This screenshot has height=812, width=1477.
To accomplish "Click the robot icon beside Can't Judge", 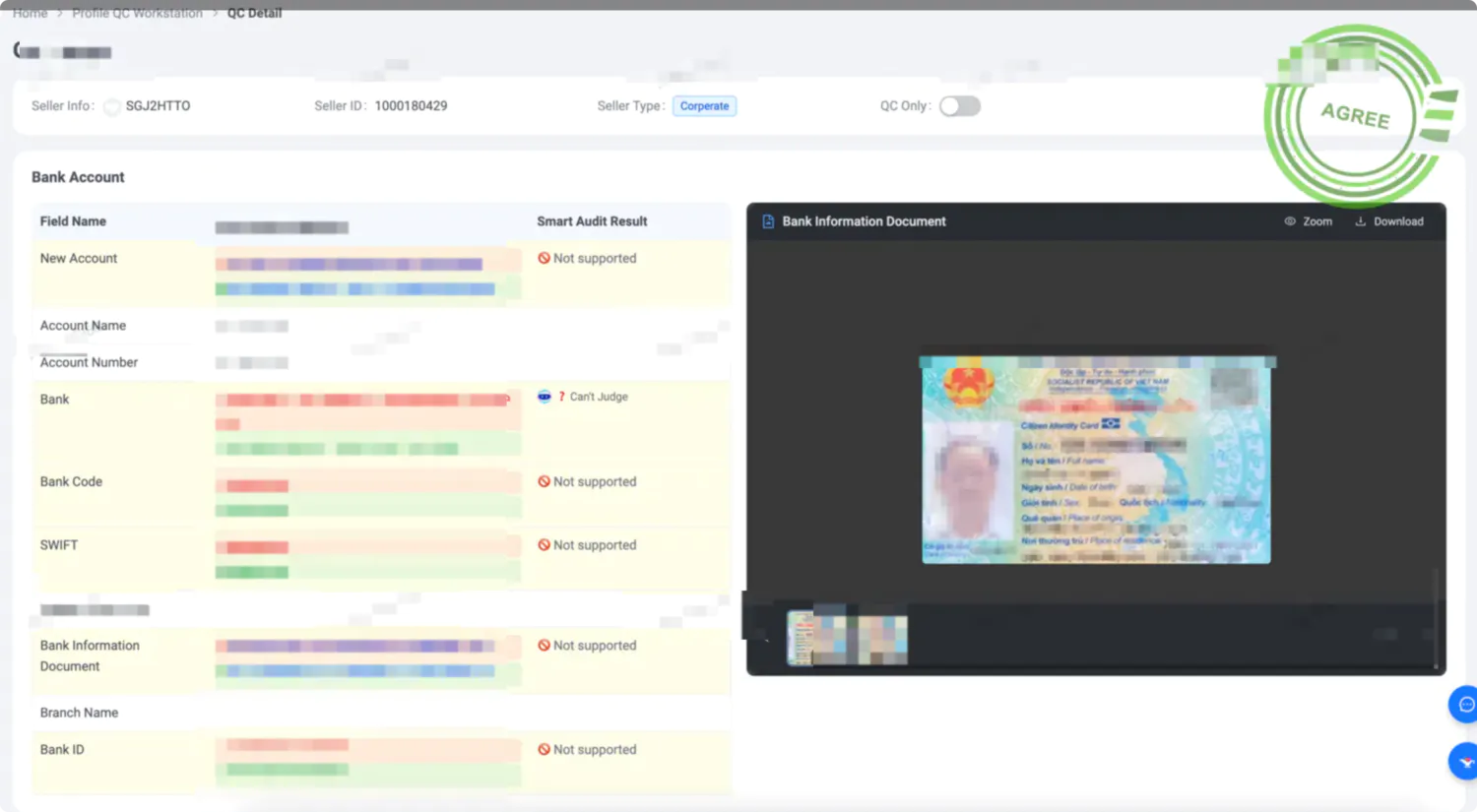I will 544,397.
